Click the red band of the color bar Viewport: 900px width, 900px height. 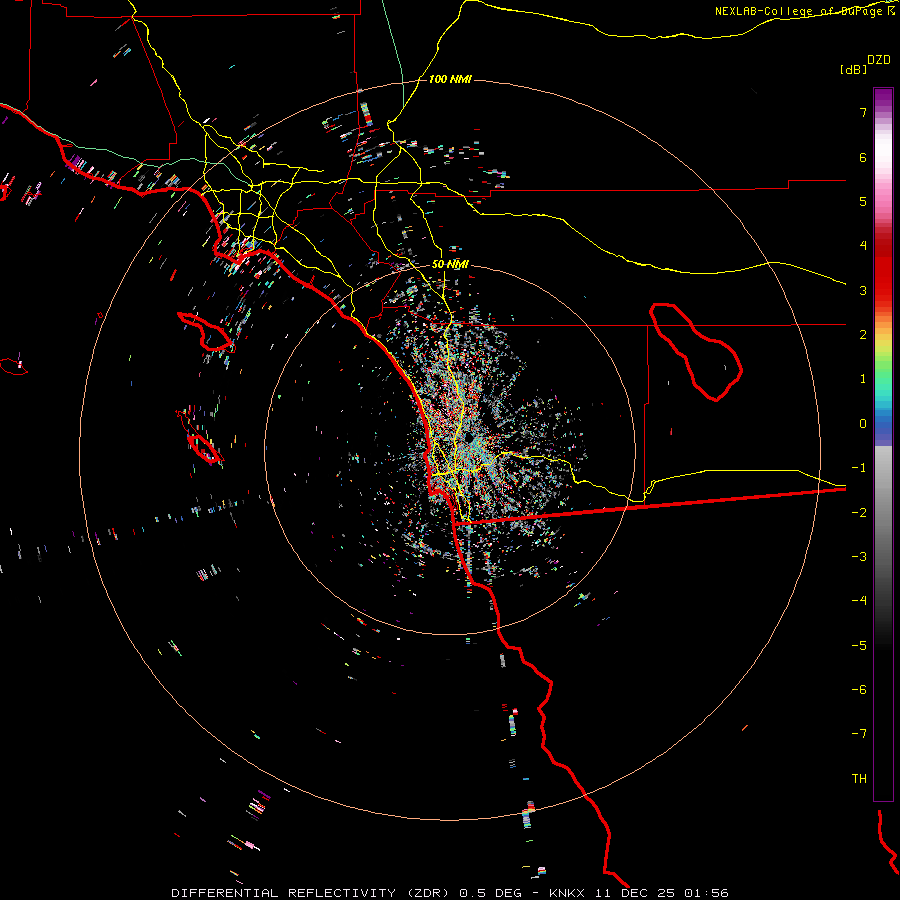(883, 270)
